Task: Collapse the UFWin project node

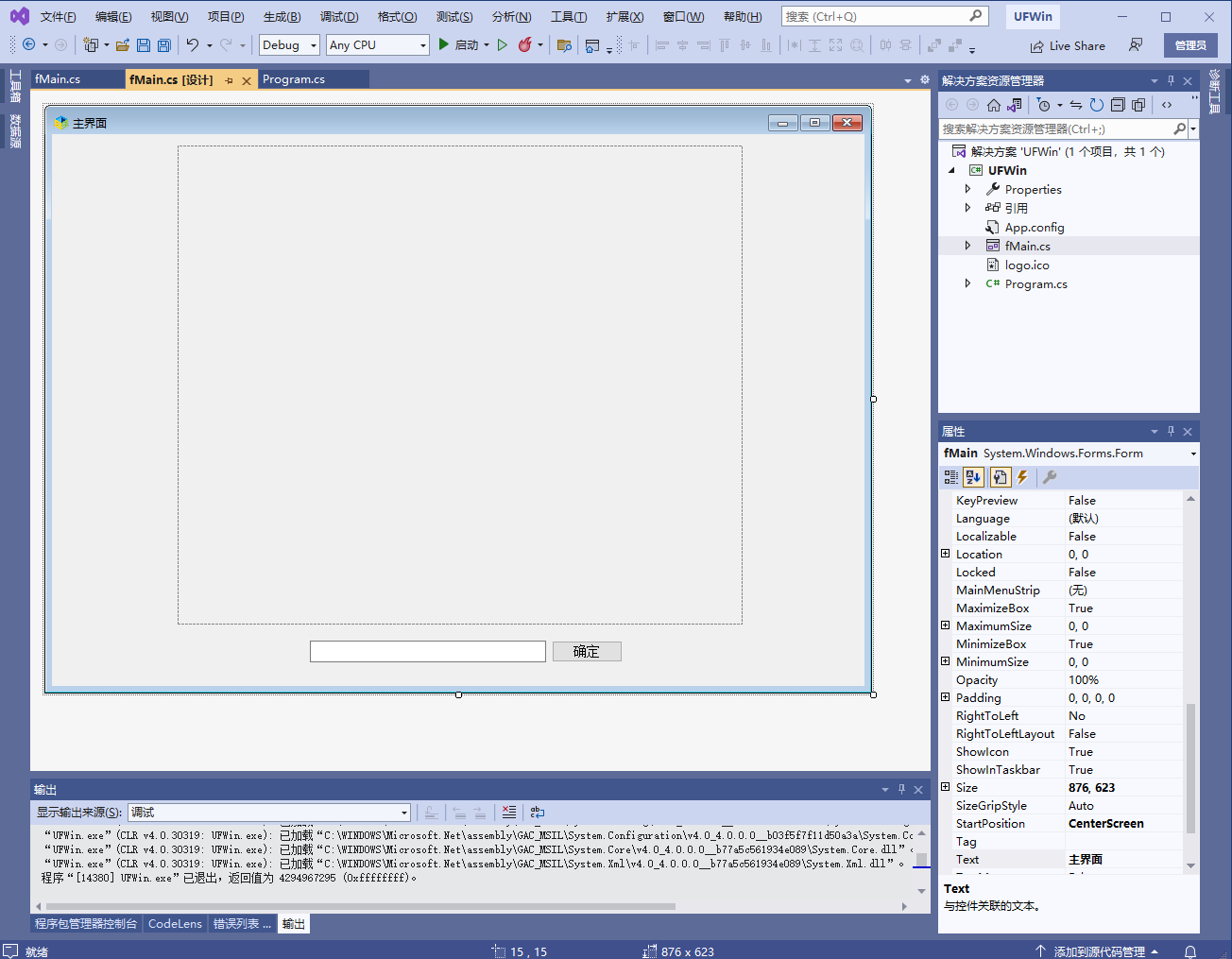Action: (x=951, y=170)
